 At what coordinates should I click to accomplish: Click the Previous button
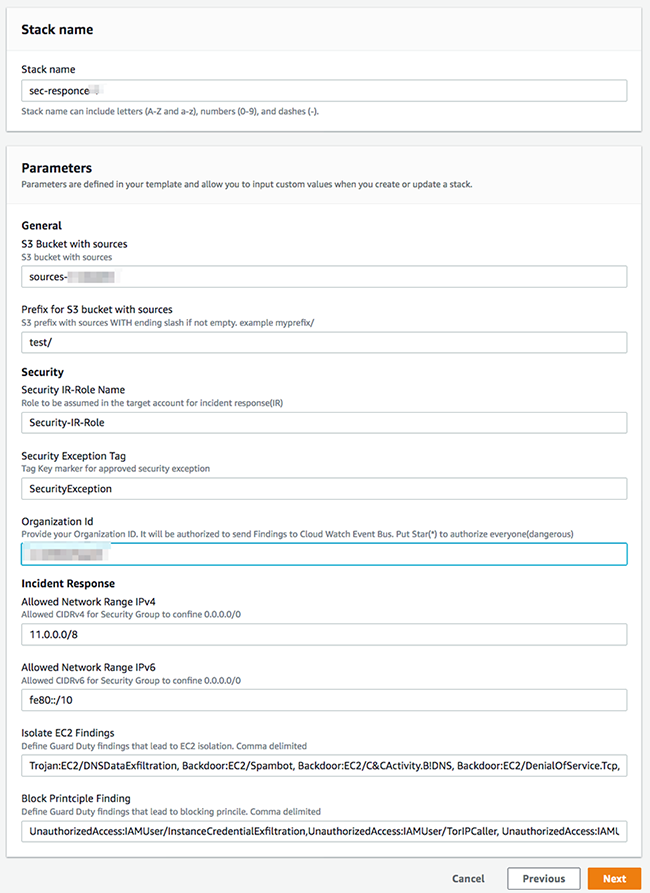543,878
